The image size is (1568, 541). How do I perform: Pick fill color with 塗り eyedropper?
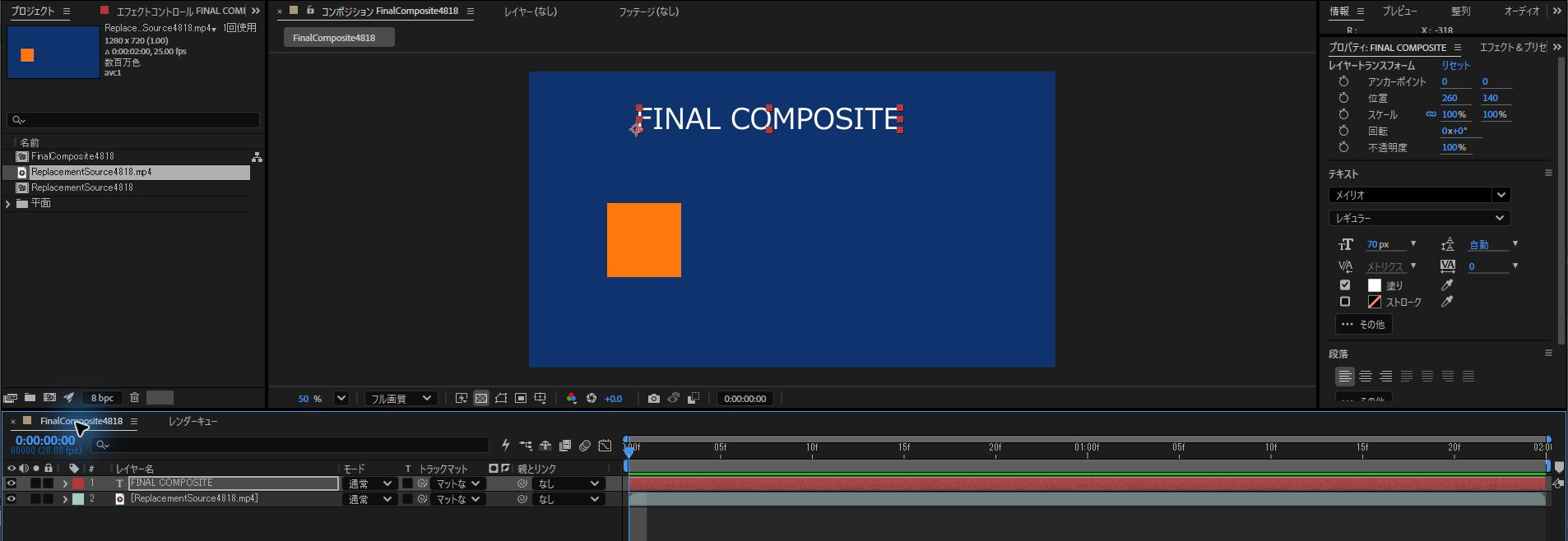(1447, 285)
